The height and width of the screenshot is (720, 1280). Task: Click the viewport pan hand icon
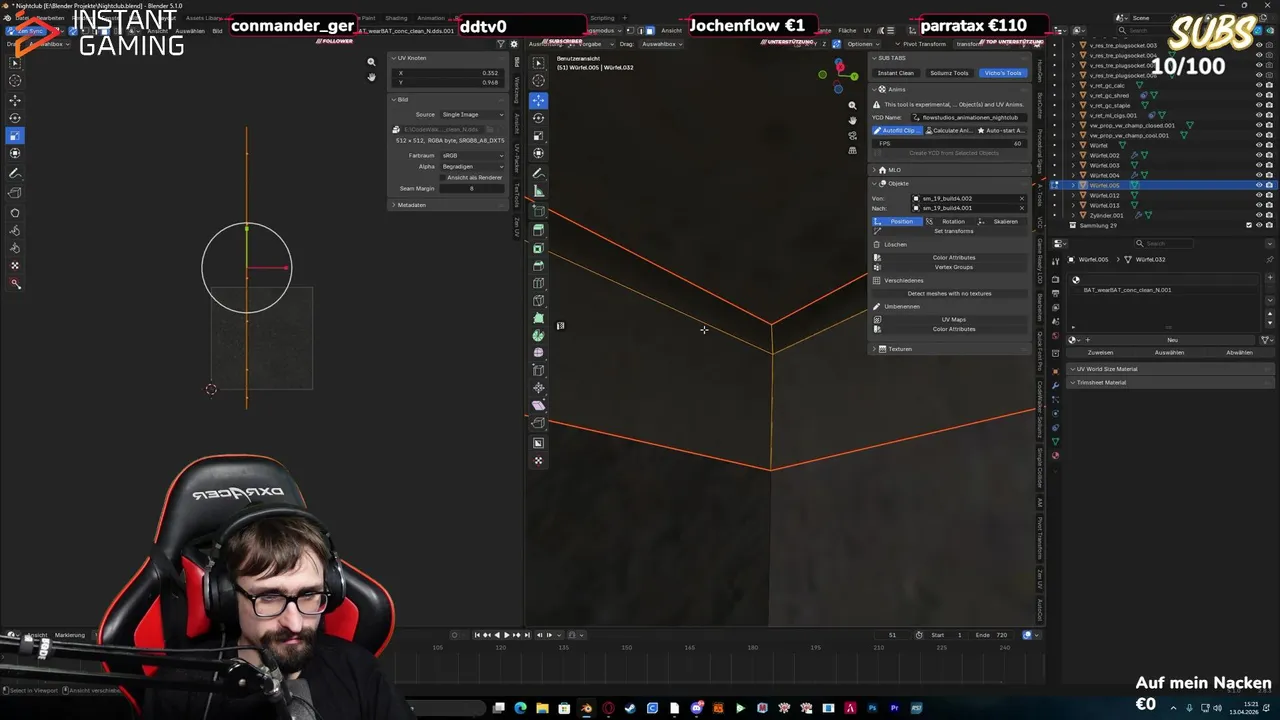click(852, 120)
